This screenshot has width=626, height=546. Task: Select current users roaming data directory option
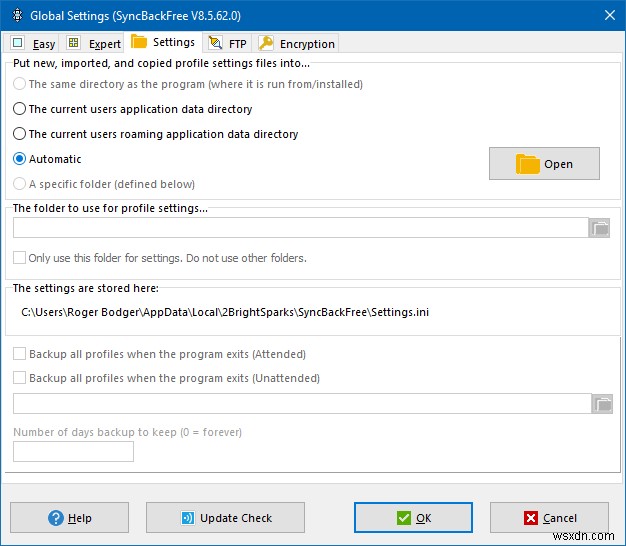pyautogui.click(x=20, y=134)
